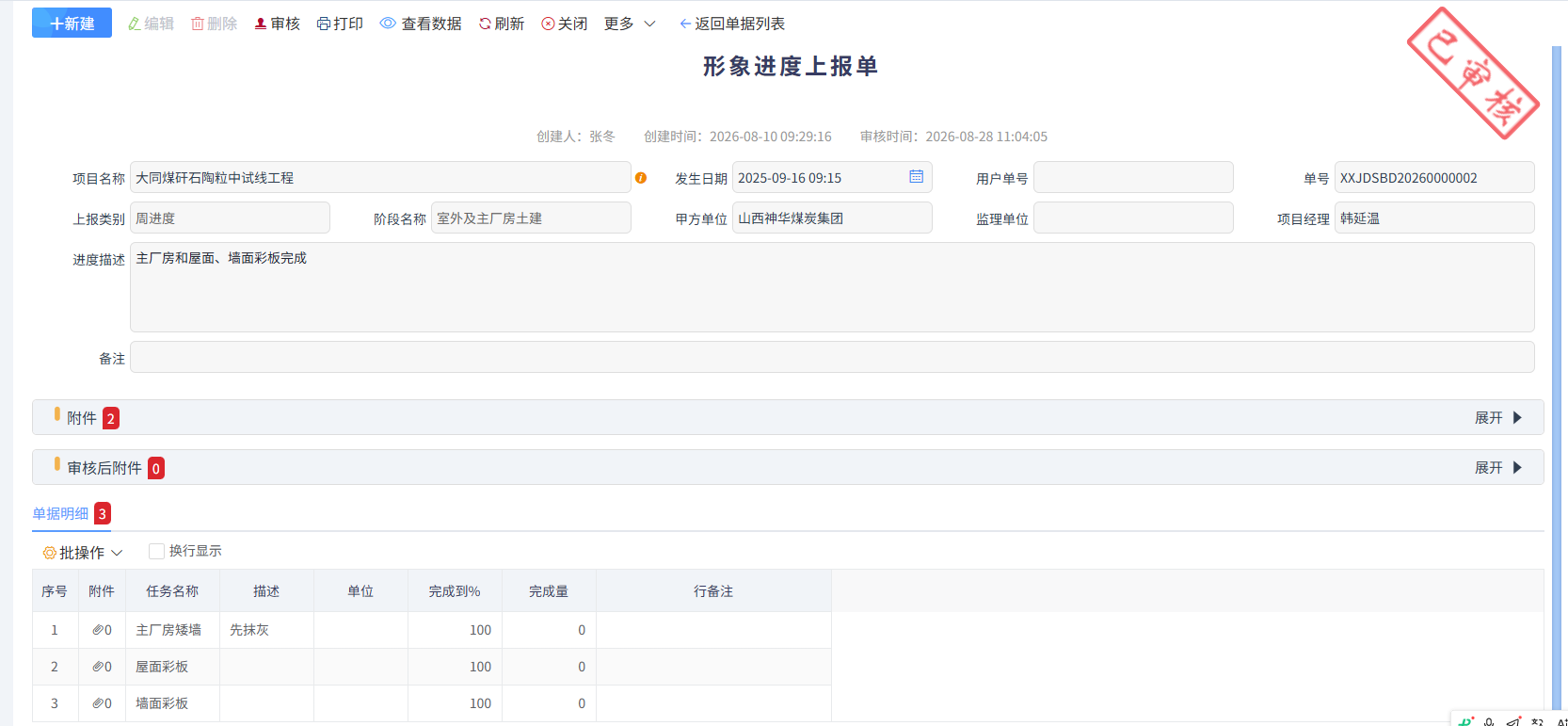This screenshot has height=726, width=1568.
Task: Expand the 审核后附件 section
Action: (x=1497, y=467)
